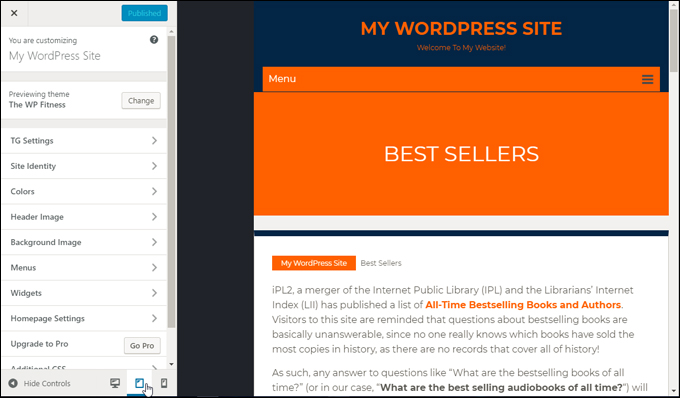The width and height of the screenshot is (680, 398).
Task: Open the hamburger menu icon in preview
Action: pyautogui.click(x=647, y=79)
